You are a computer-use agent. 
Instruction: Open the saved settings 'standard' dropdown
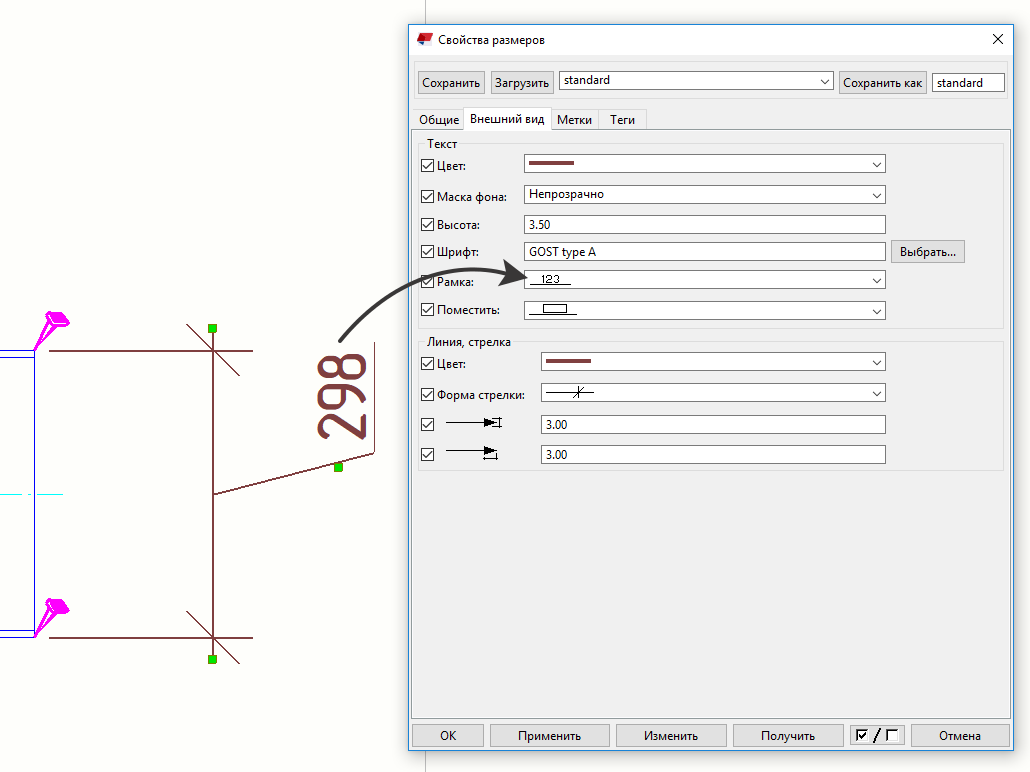click(696, 82)
